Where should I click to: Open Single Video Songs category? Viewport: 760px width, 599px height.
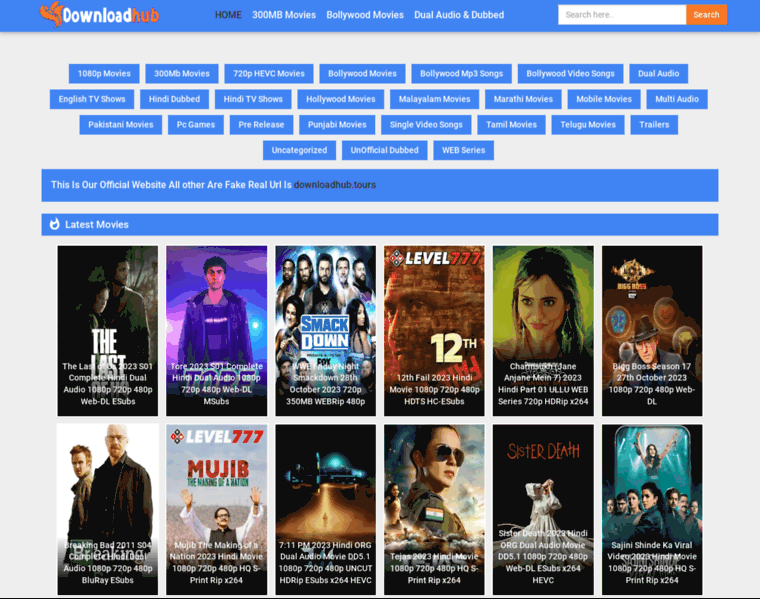pos(427,125)
